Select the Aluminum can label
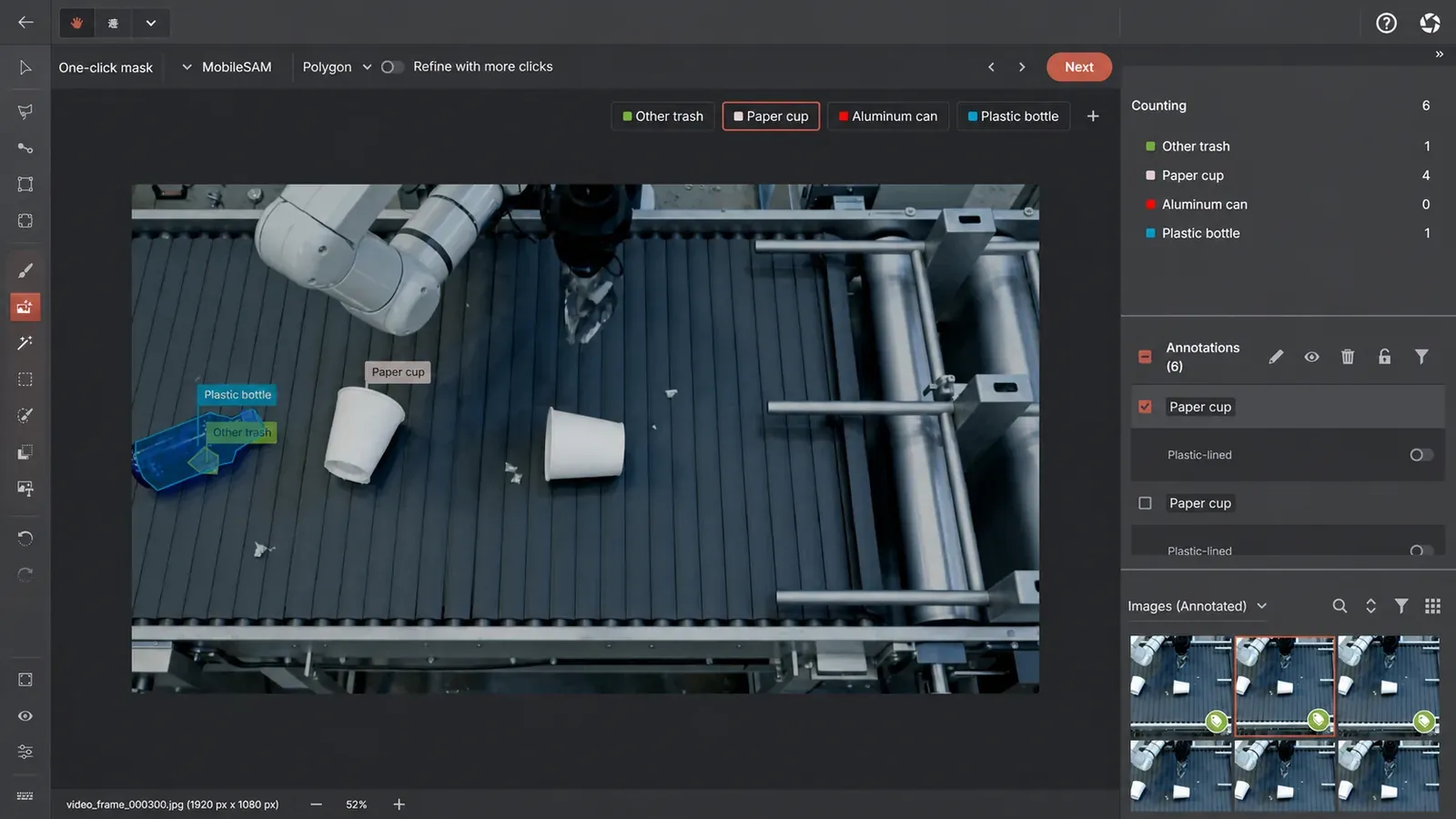 888,116
